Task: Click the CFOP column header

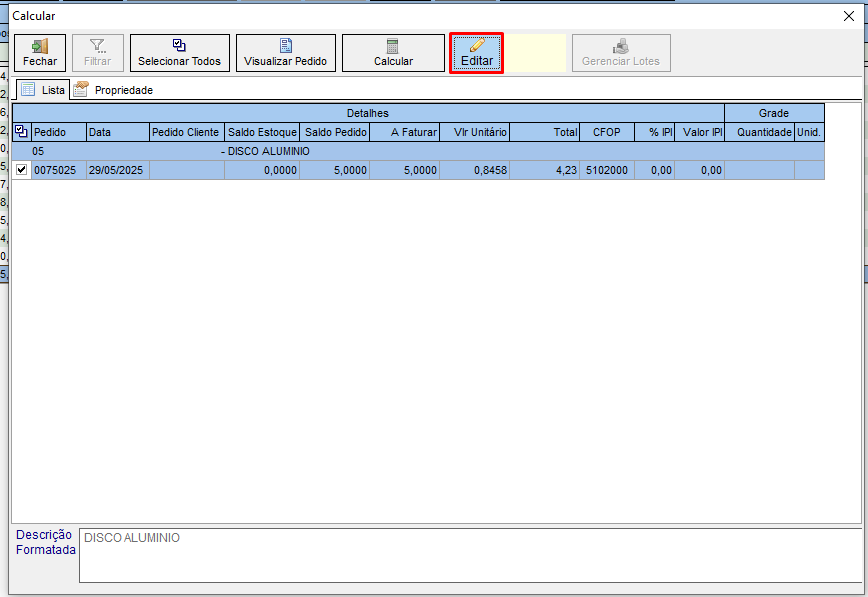Action: pos(606,132)
